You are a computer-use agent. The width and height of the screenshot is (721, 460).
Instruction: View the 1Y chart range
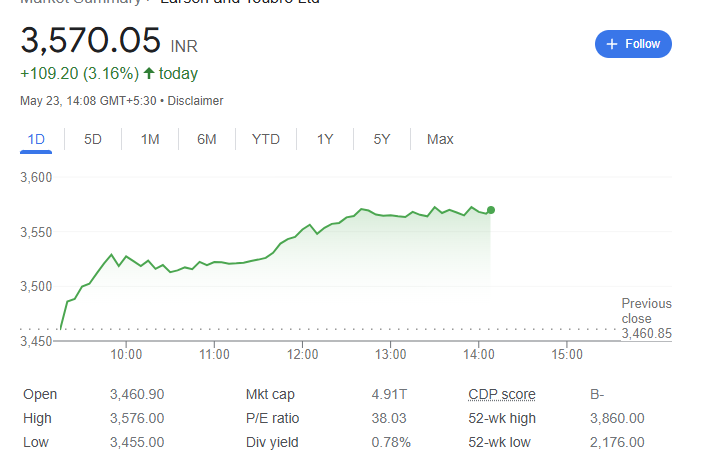[325, 139]
